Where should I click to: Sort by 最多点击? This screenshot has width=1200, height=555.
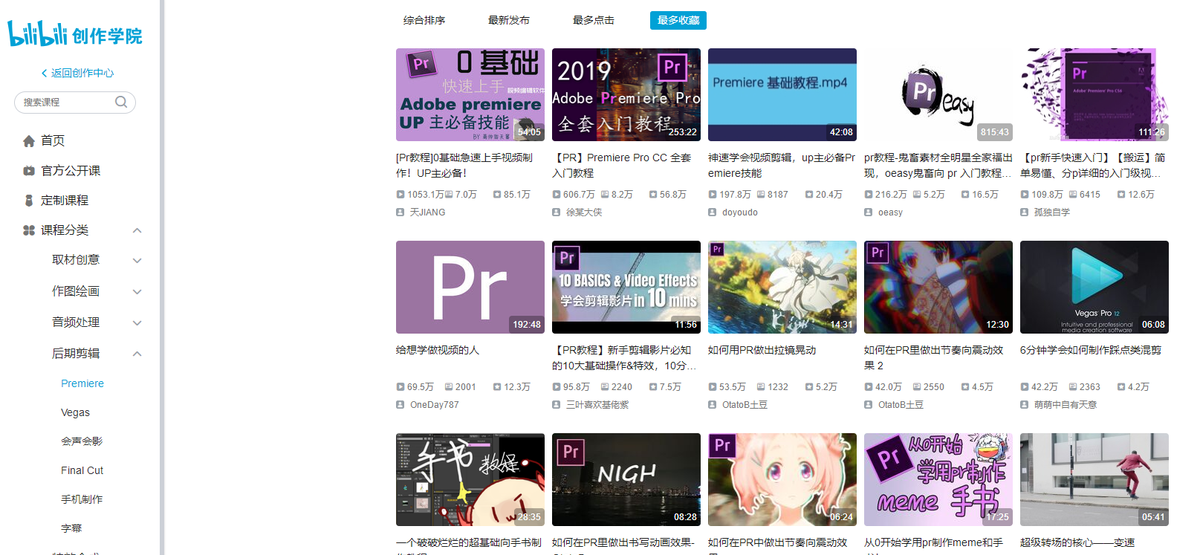point(593,20)
